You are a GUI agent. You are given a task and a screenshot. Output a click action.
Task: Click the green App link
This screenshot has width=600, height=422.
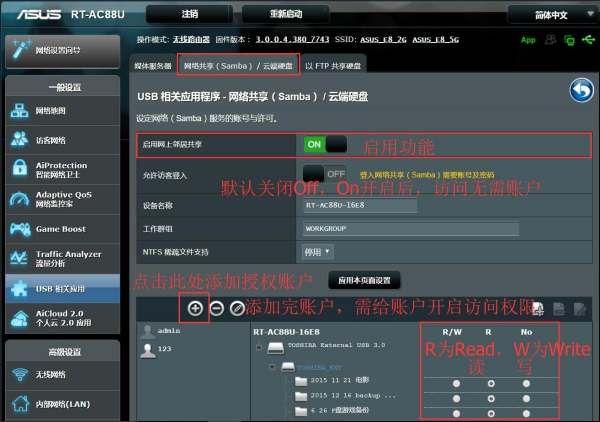528,40
